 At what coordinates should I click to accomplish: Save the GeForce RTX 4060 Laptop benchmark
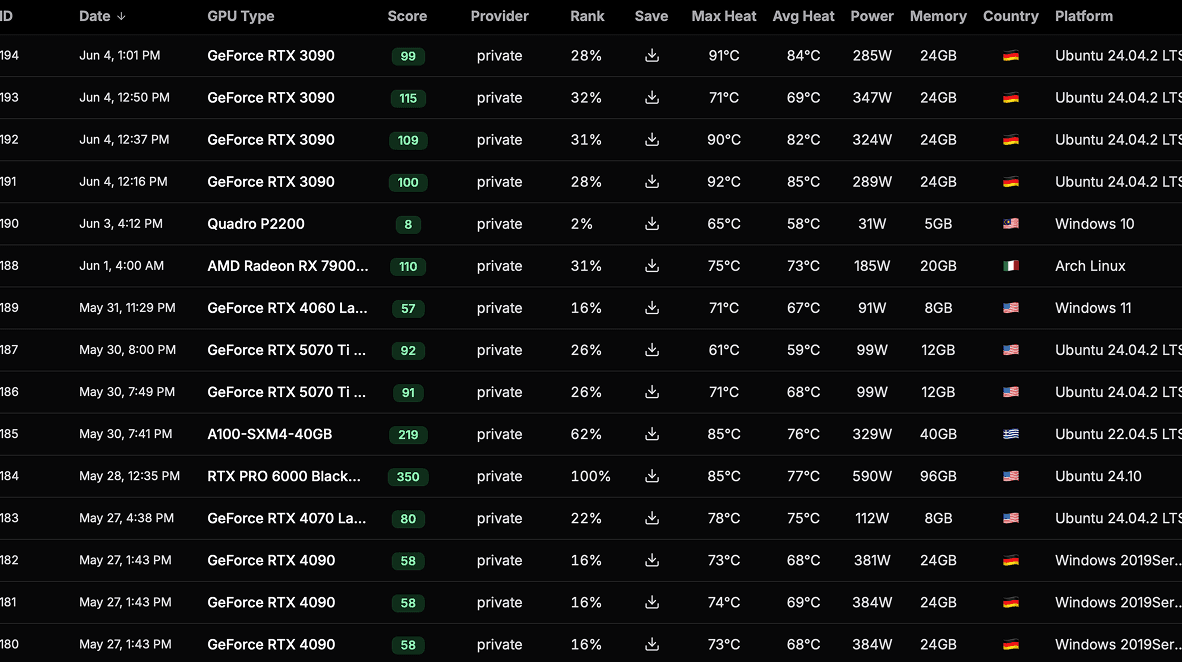click(652, 308)
